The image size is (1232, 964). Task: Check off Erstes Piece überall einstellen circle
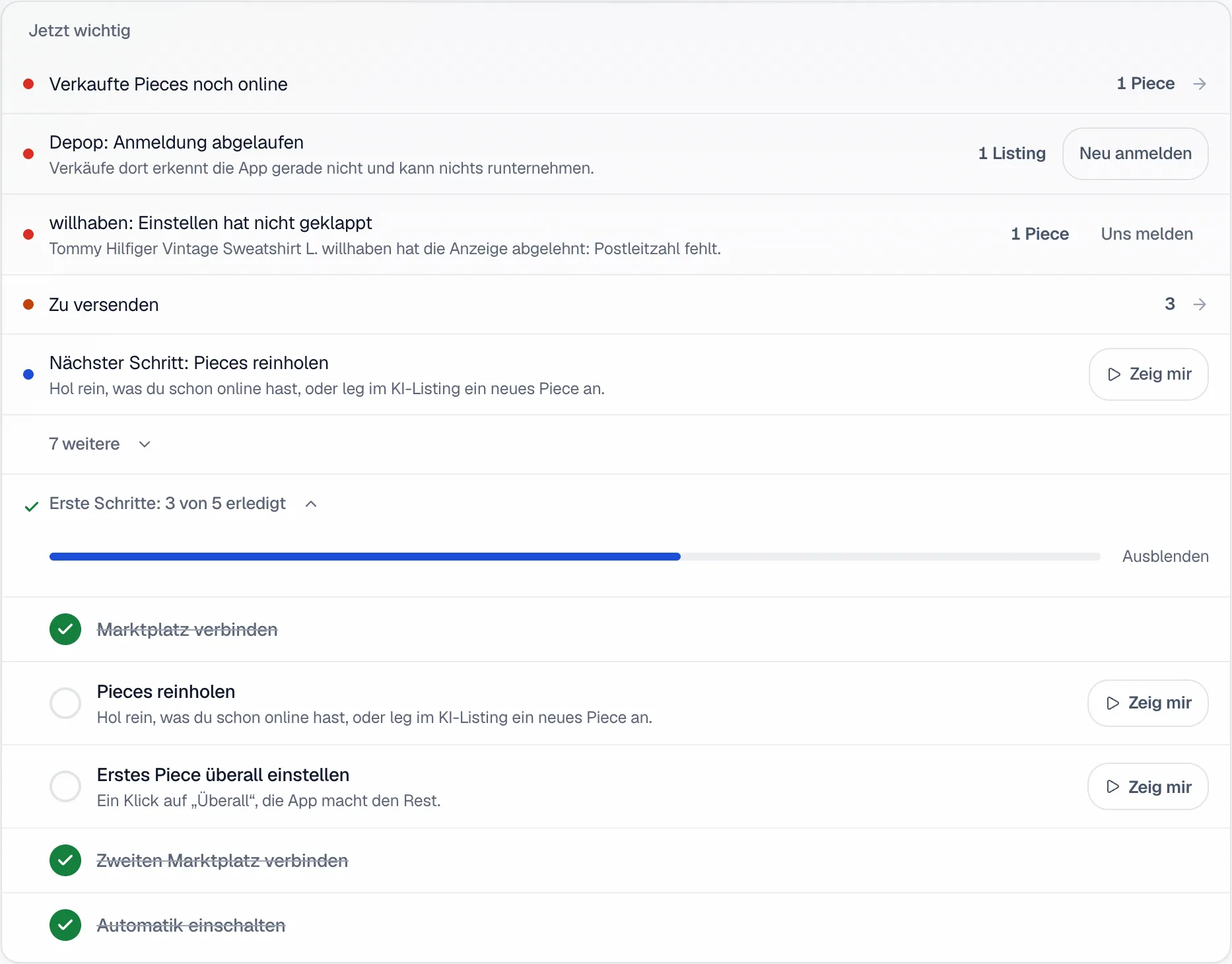click(65, 786)
